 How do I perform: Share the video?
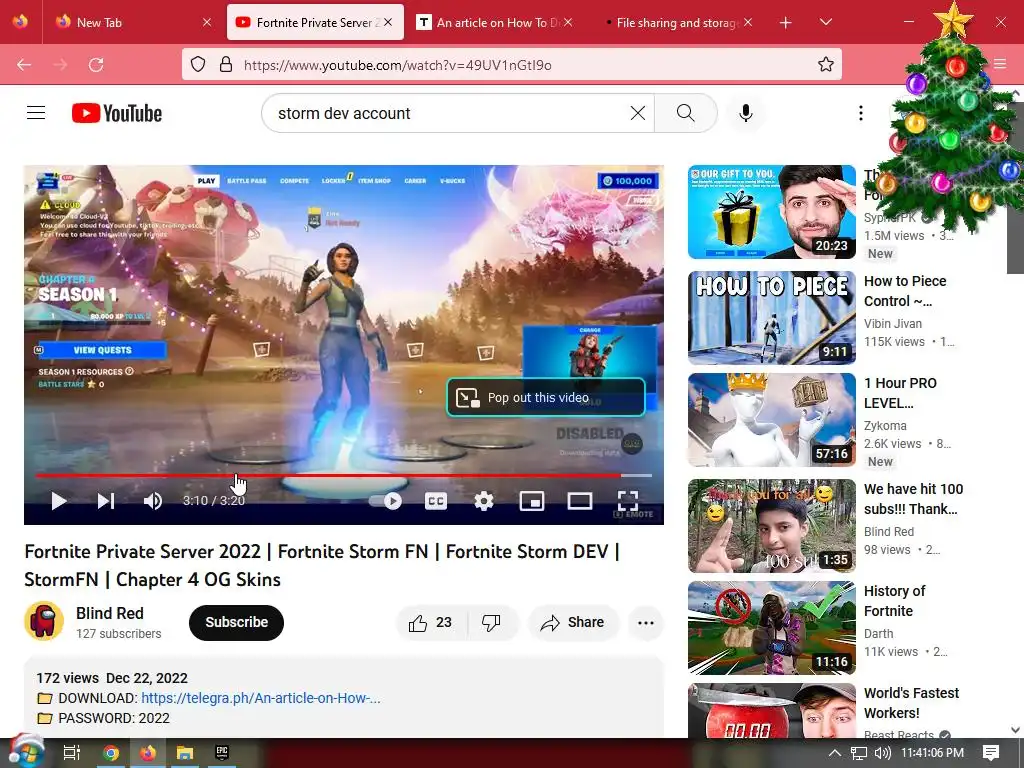[x=573, y=622]
